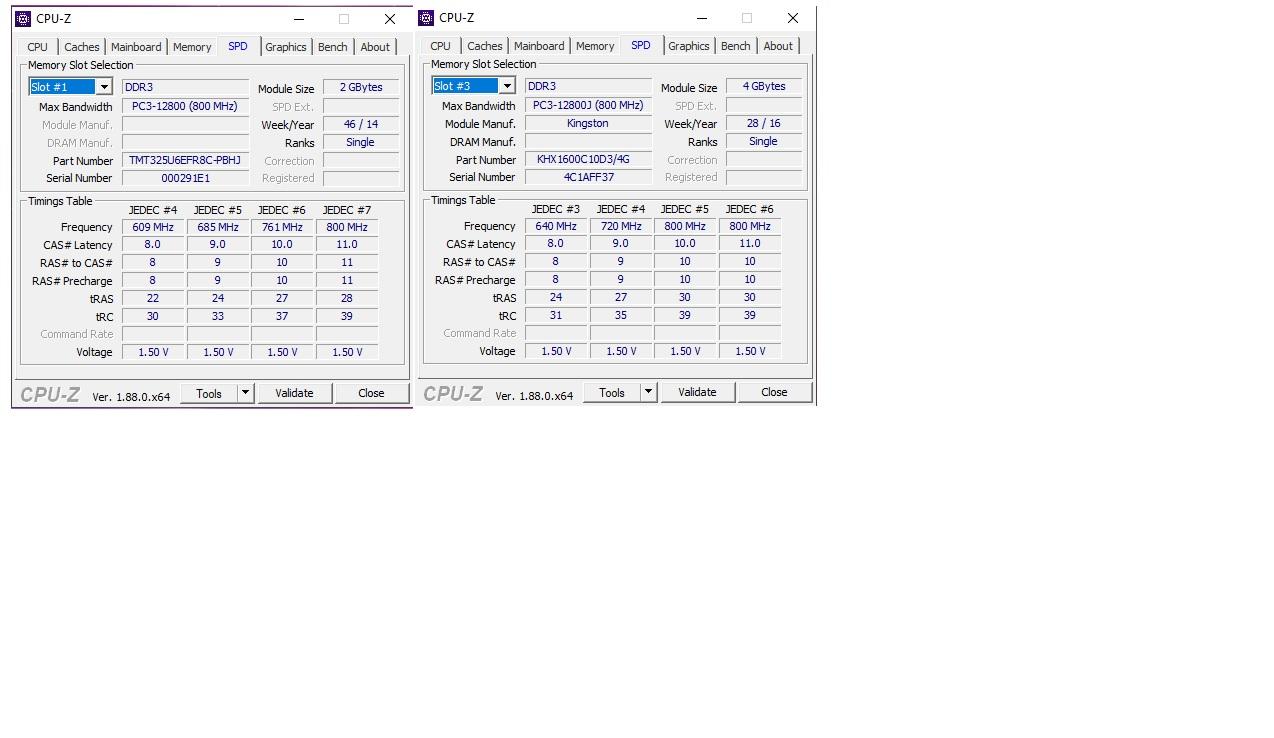Click the CPU-Z app icon in the left window title bar
The image size is (1274, 738).
coord(23,18)
